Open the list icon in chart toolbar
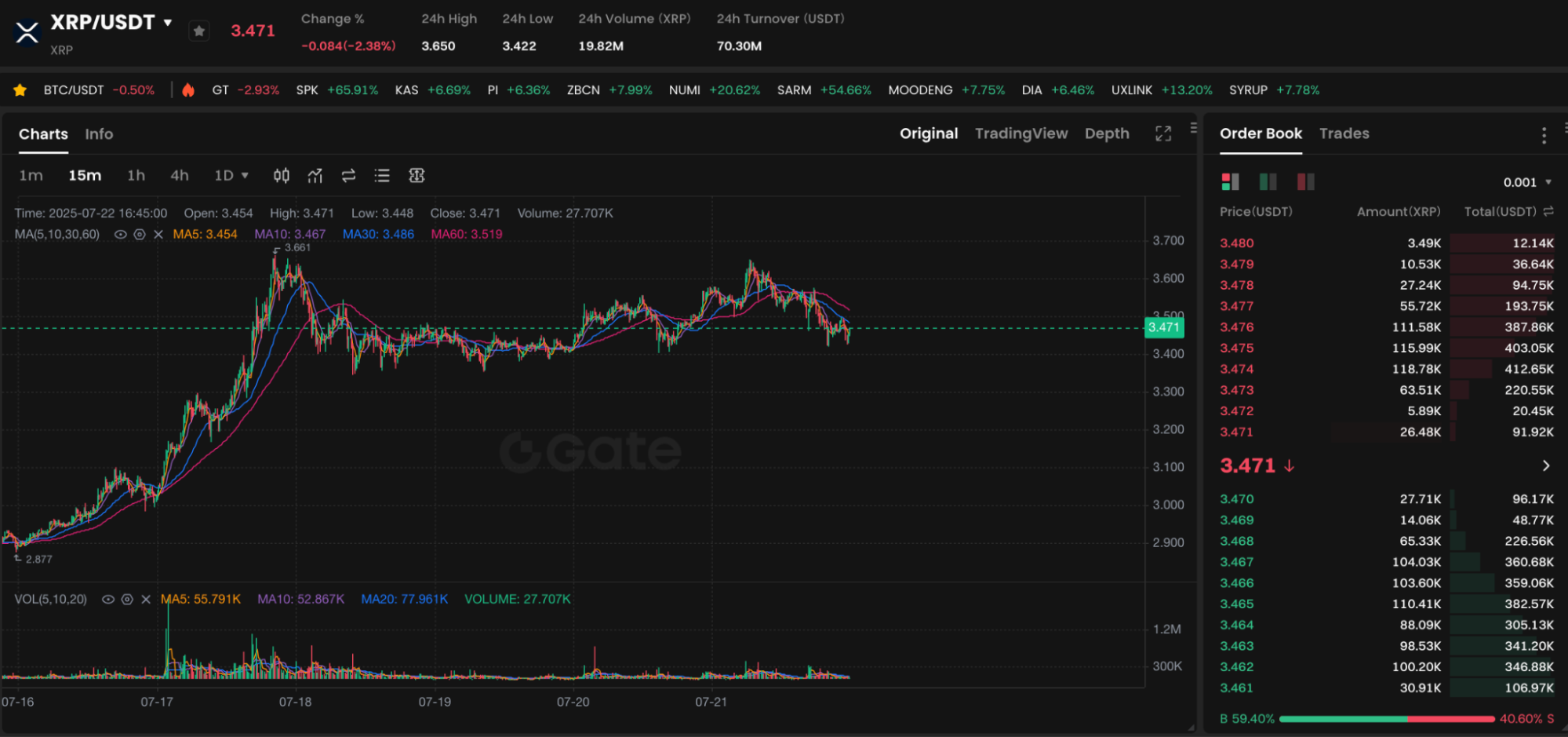Image resolution: width=1568 pixels, height=737 pixels. click(x=382, y=176)
